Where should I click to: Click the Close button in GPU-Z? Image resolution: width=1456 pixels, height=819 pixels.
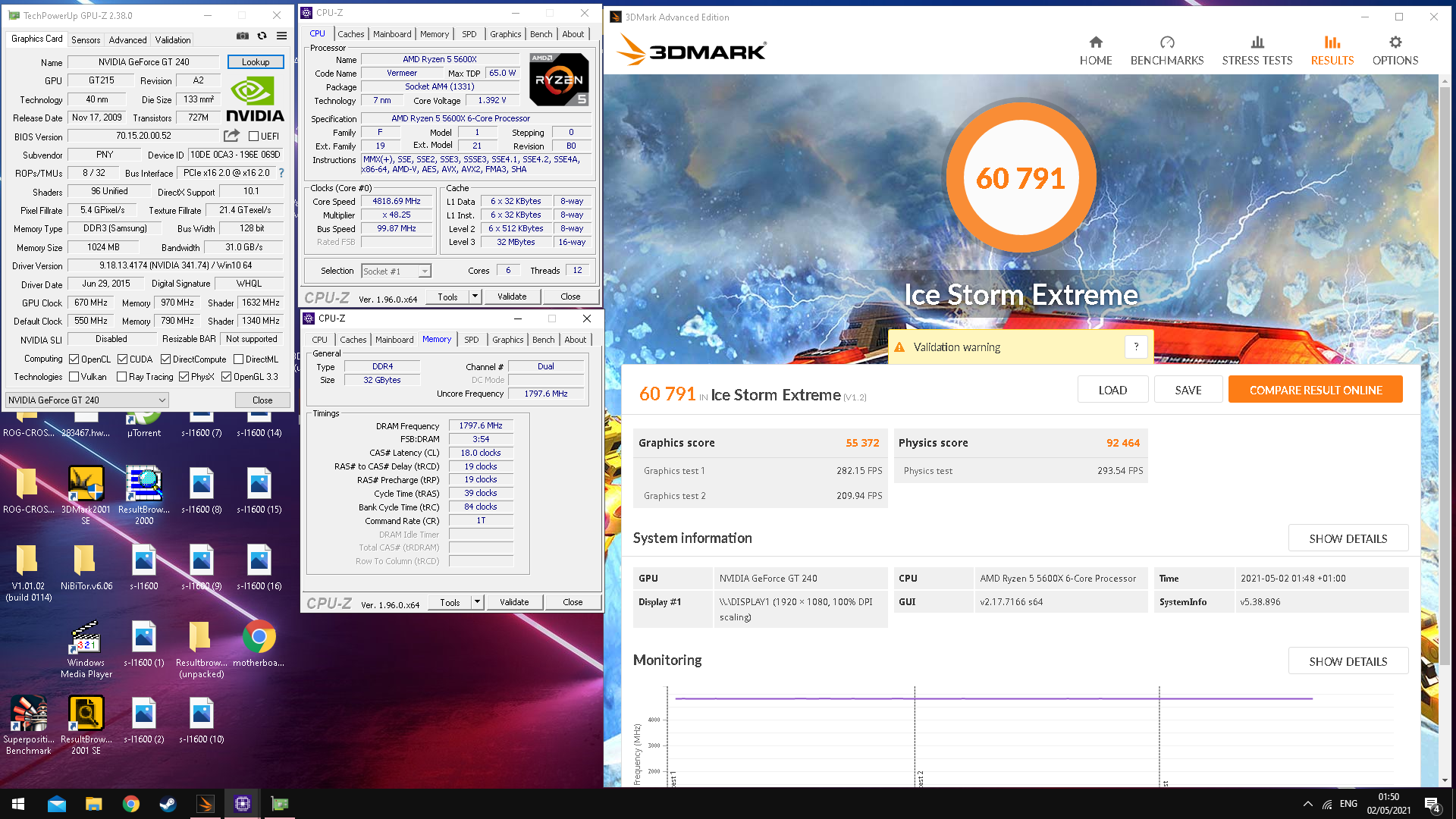click(x=262, y=400)
